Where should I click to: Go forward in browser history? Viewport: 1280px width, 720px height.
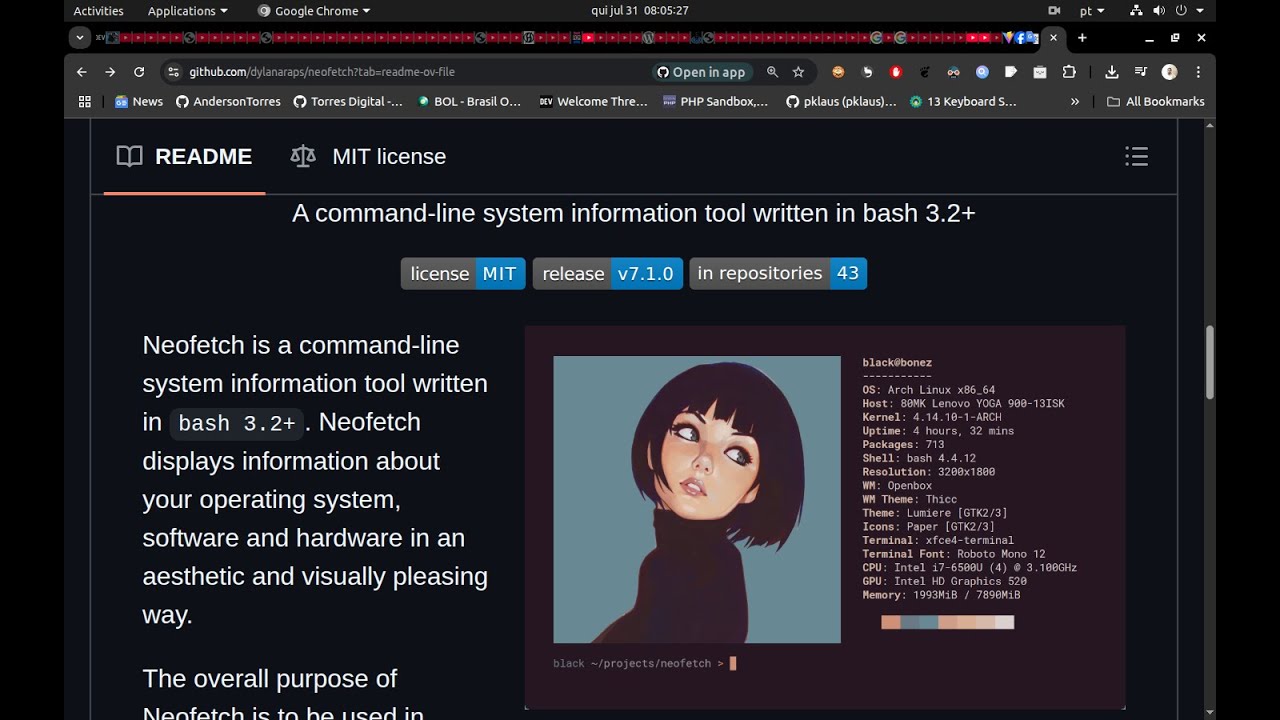[x=110, y=72]
